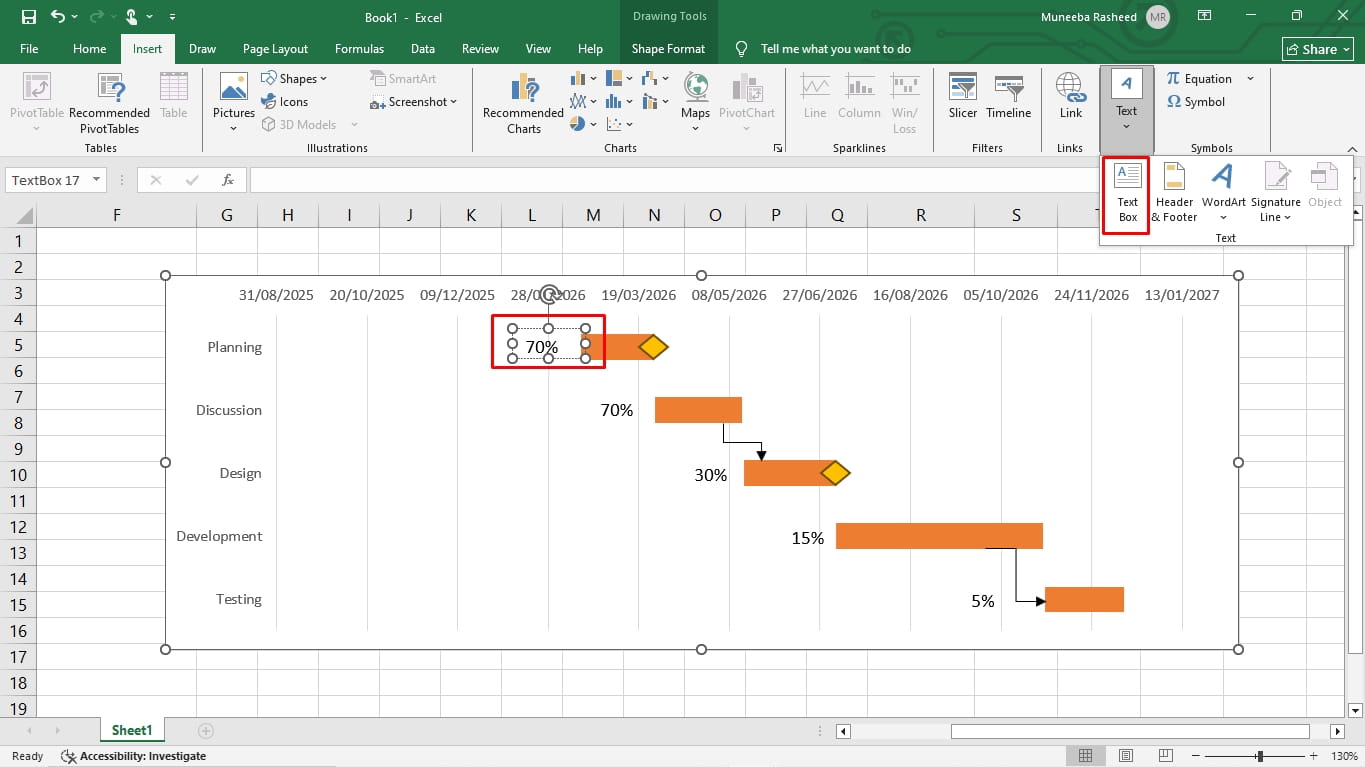Viewport: 1365px width, 767px height.
Task: Open the File tab
Action: click(x=29, y=48)
